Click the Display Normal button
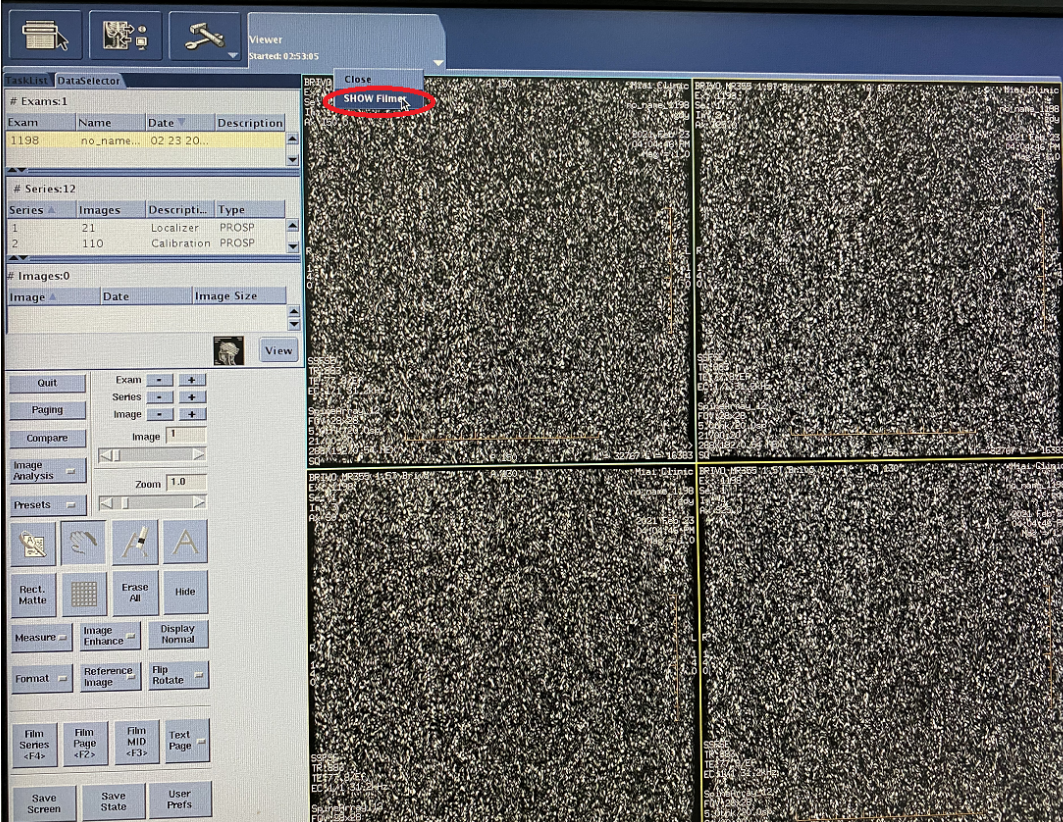Viewport: 1063px width, 822px height. pyautogui.click(x=178, y=634)
